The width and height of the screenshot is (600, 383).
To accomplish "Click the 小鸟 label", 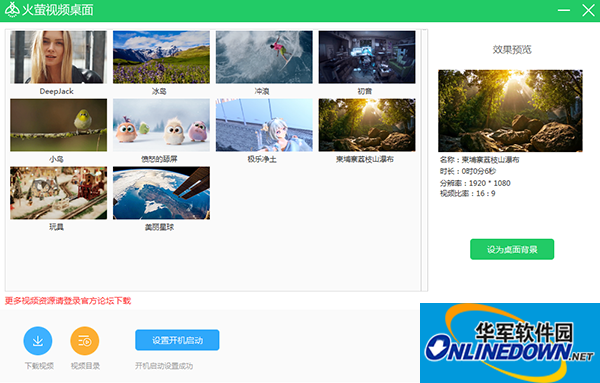I will [x=57, y=159].
